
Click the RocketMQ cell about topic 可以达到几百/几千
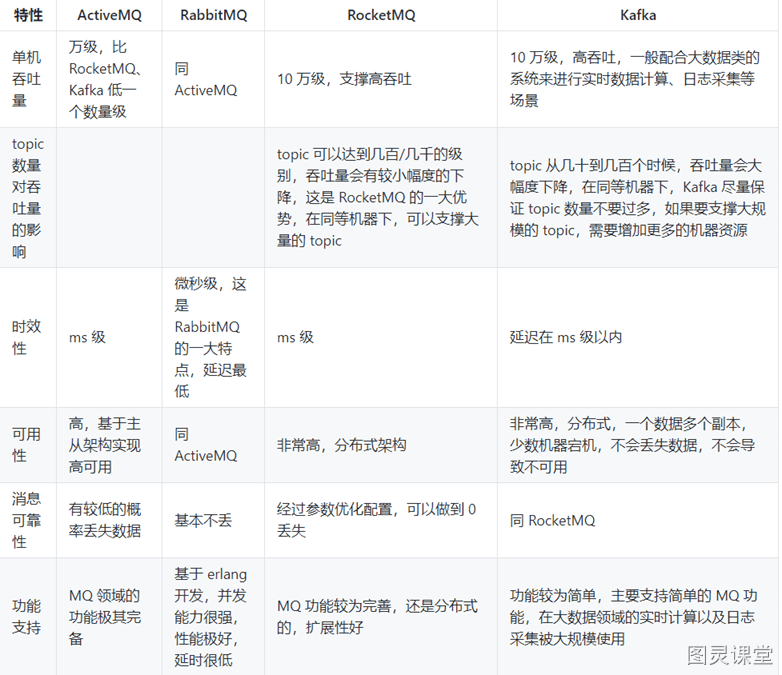(381, 198)
